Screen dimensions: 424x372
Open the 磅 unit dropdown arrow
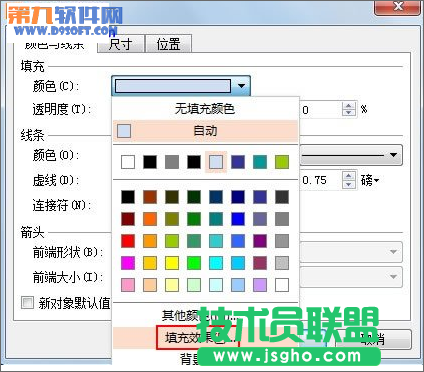point(377,180)
